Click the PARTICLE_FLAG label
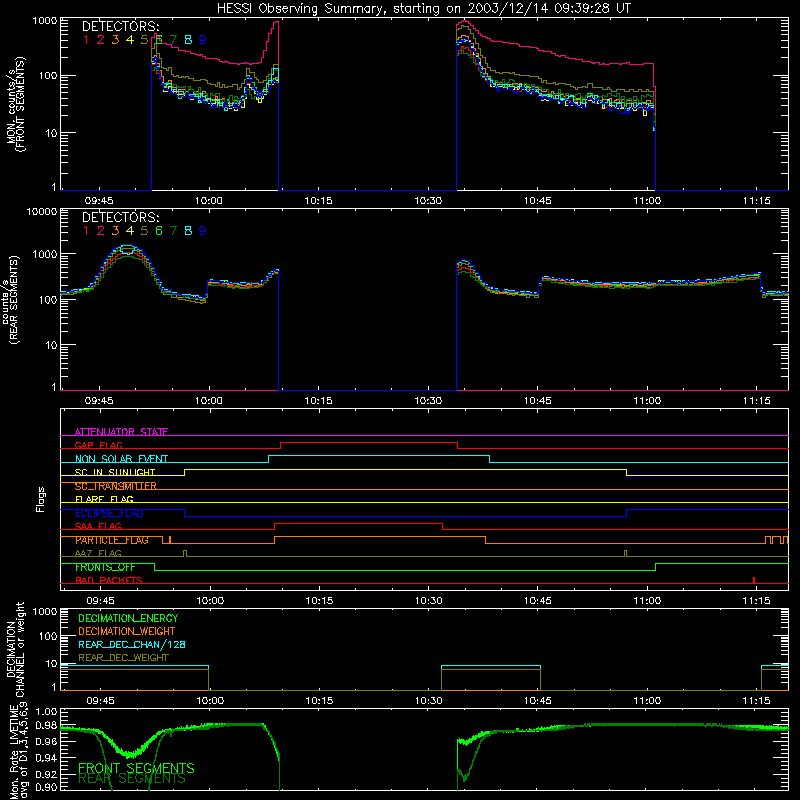The width and height of the screenshot is (800, 800). coord(112,540)
